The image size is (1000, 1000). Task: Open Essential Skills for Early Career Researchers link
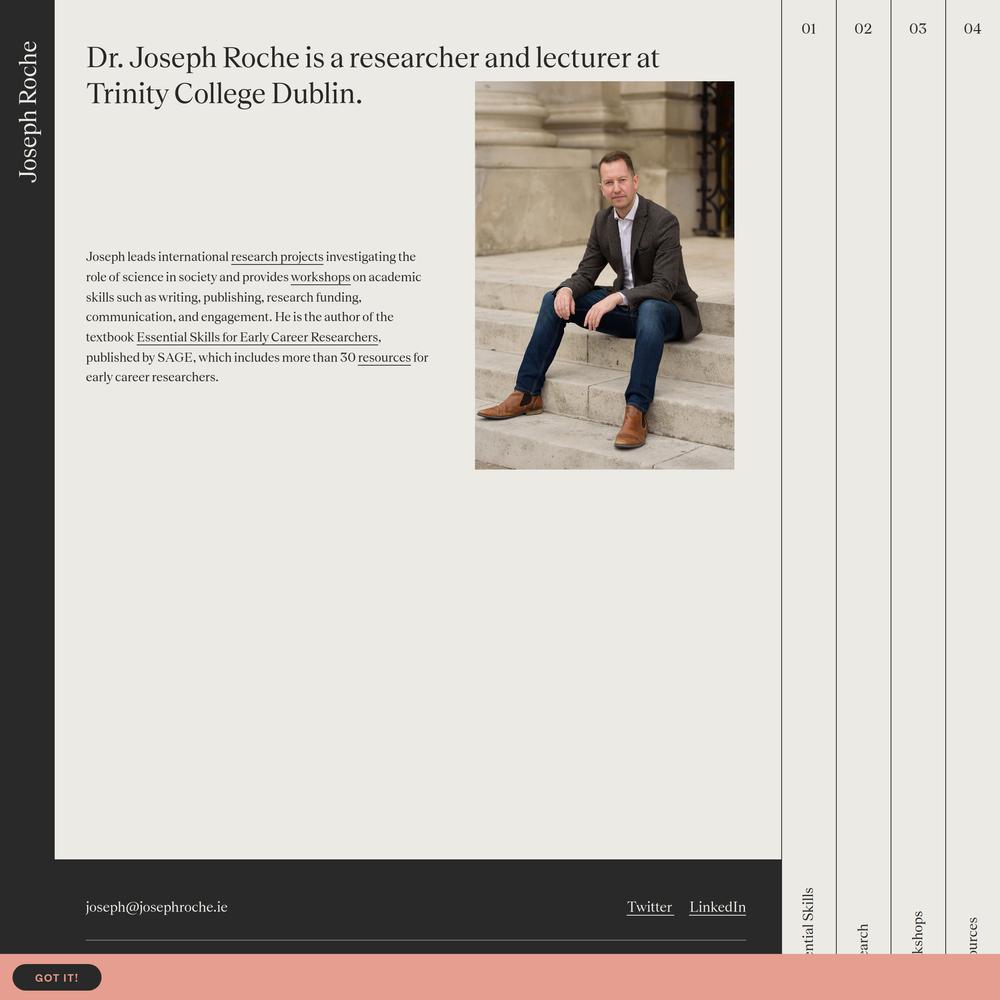tap(258, 337)
